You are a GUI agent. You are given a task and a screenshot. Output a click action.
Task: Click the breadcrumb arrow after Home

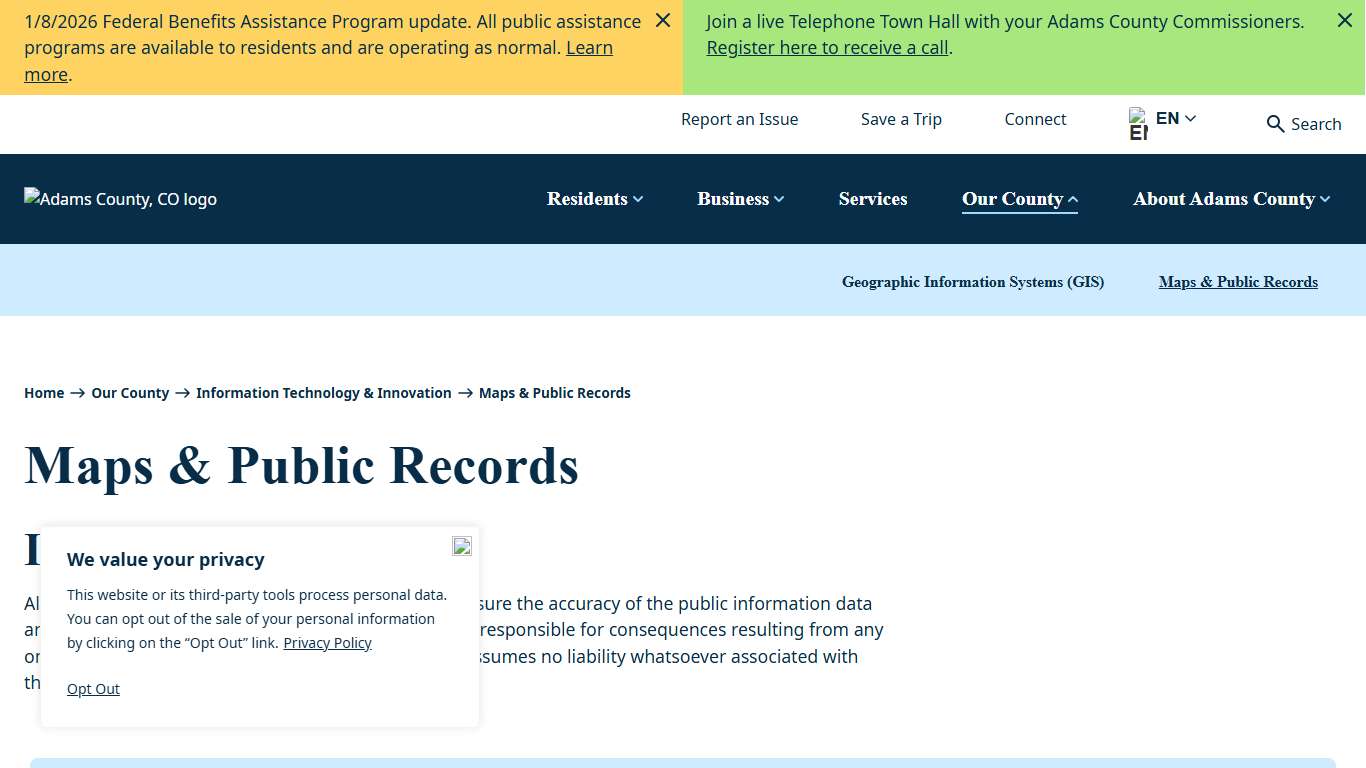pos(74,393)
